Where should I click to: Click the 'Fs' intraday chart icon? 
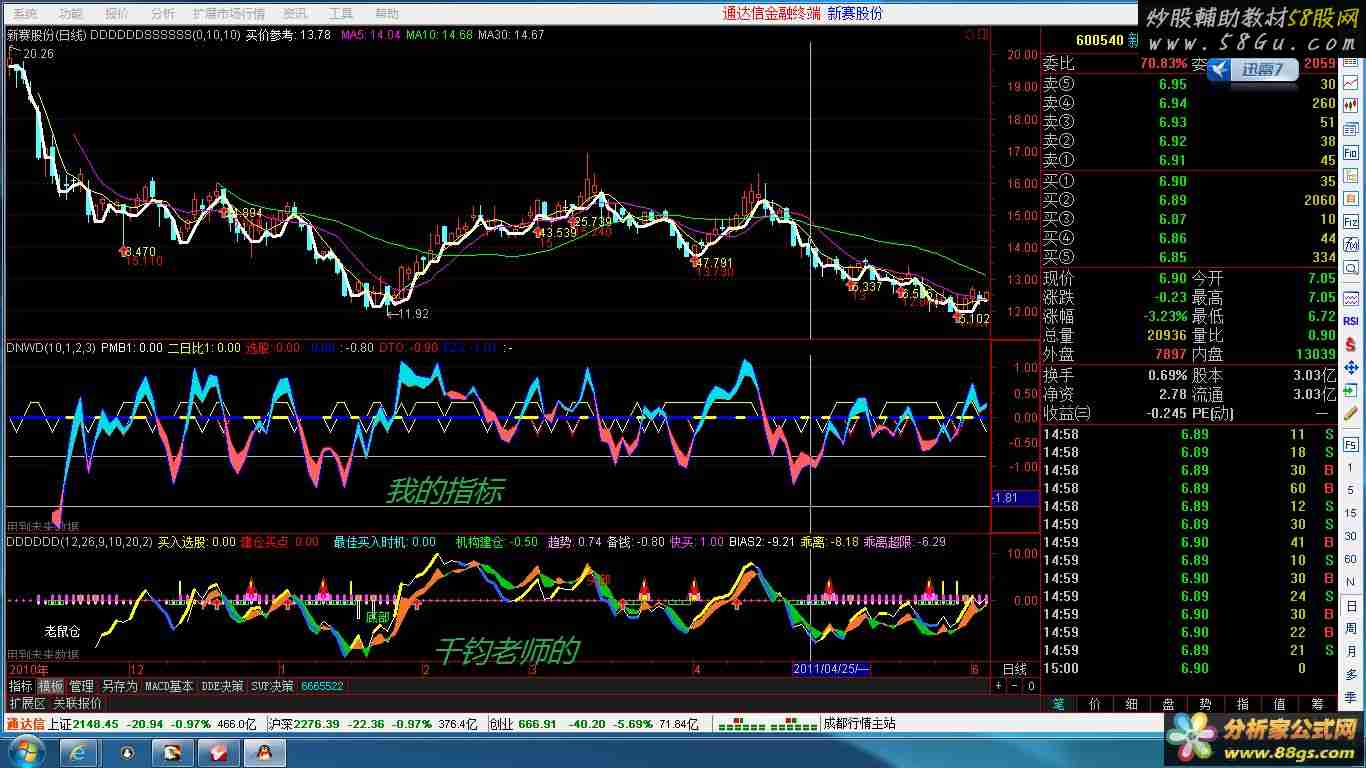pyautogui.click(x=1351, y=443)
